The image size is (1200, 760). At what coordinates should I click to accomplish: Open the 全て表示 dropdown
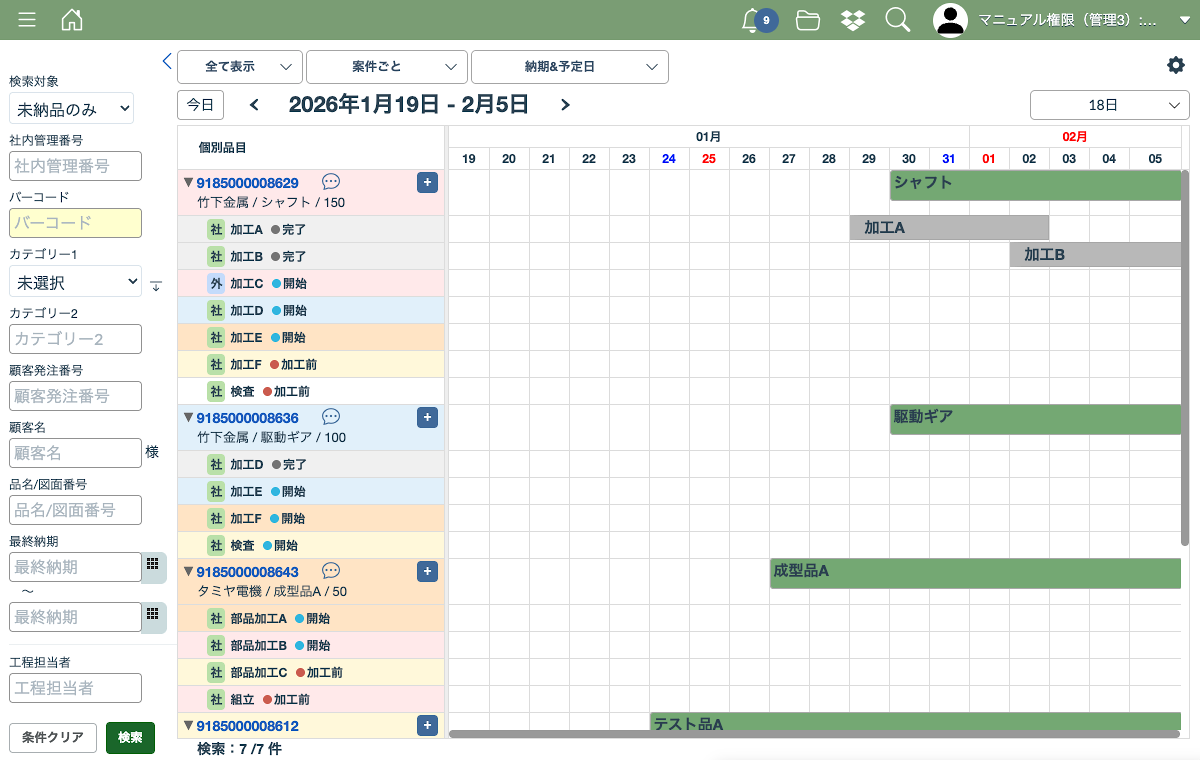point(240,67)
